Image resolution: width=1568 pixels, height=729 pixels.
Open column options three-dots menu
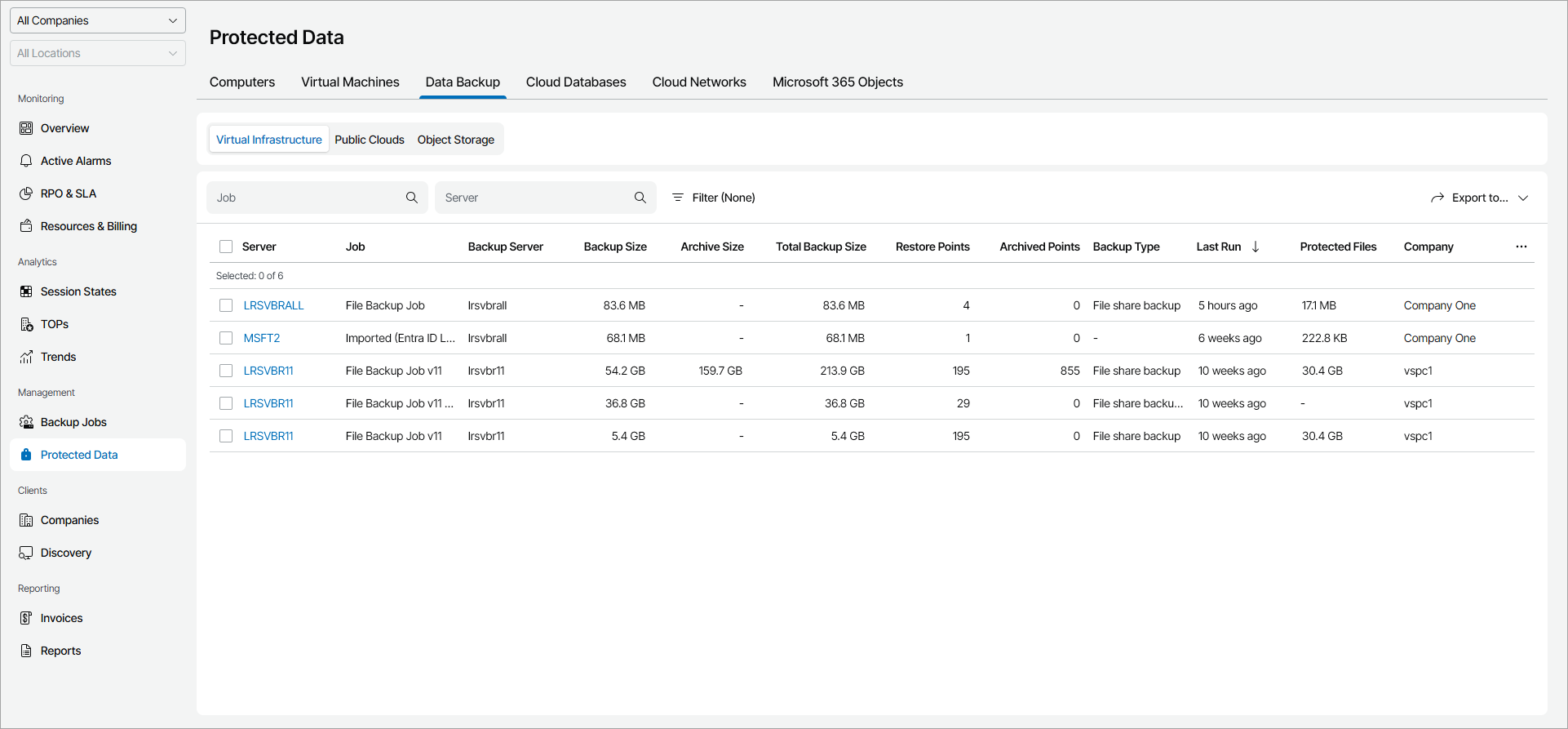point(1521,247)
